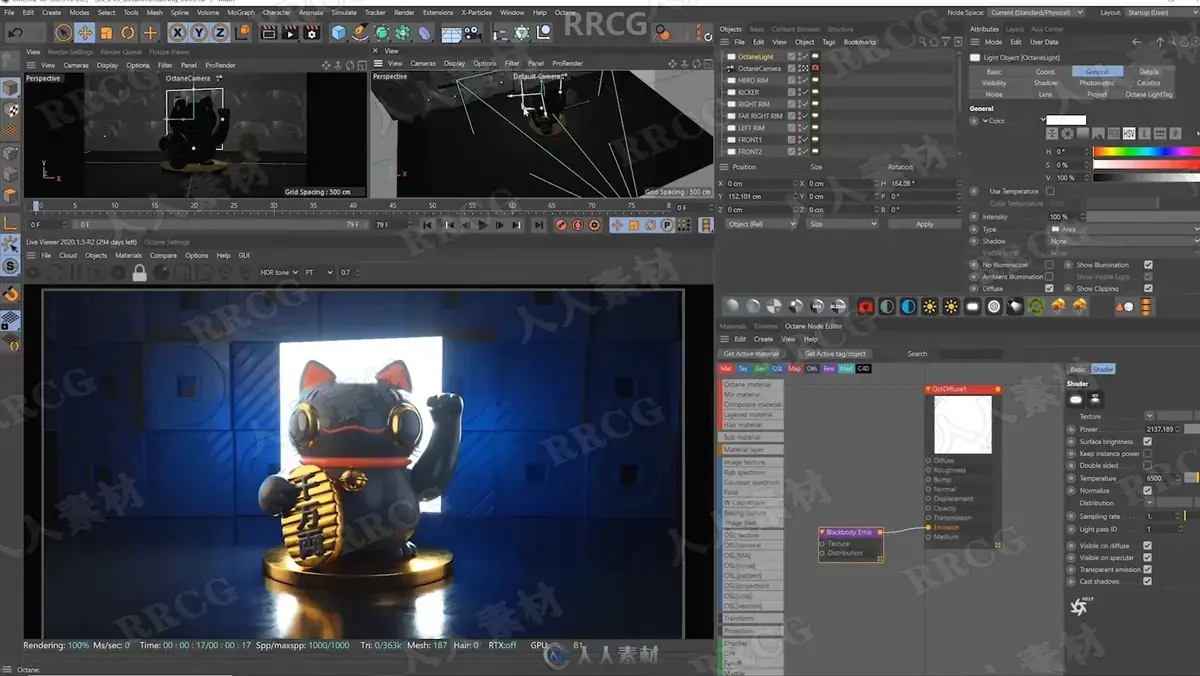Click the lock icon in Live Viewer

(x=140, y=272)
